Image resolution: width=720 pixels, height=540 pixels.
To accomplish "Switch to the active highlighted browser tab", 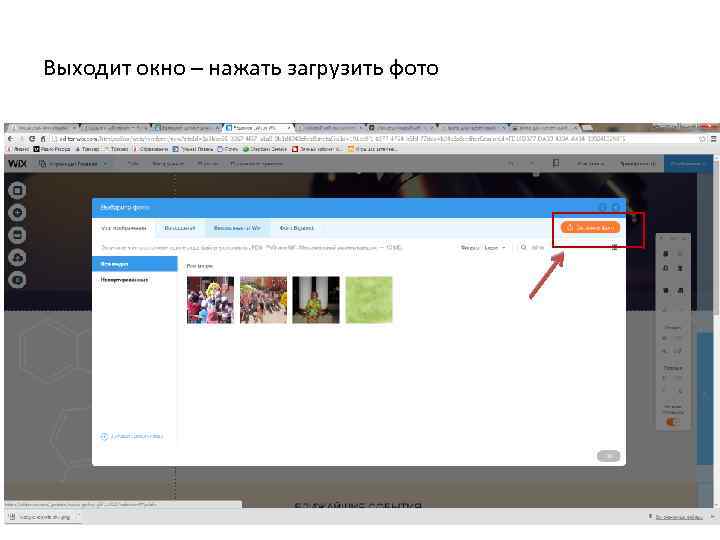I will (259, 128).
